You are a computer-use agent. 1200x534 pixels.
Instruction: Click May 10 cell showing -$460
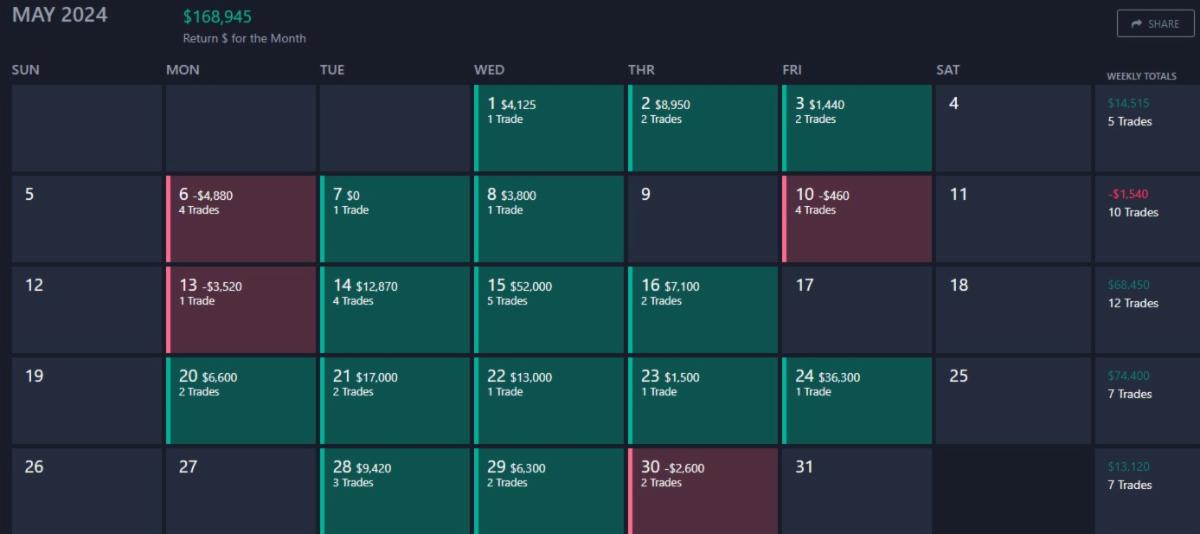(x=857, y=218)
